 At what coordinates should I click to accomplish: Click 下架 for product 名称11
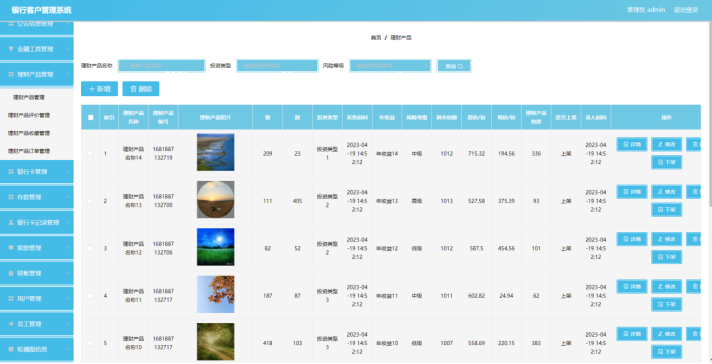pos(667,304)
